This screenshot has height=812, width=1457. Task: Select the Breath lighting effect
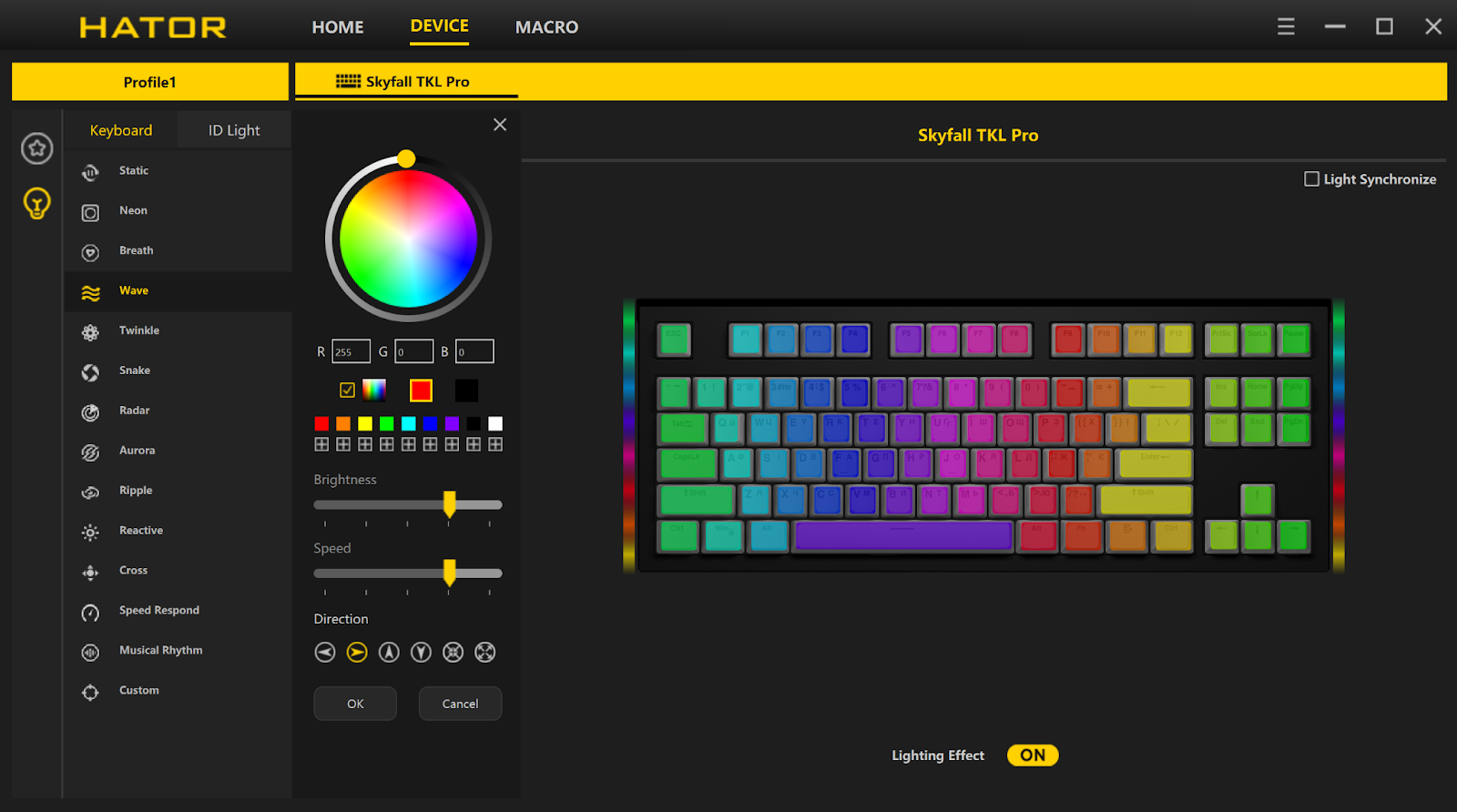point(178,251)
